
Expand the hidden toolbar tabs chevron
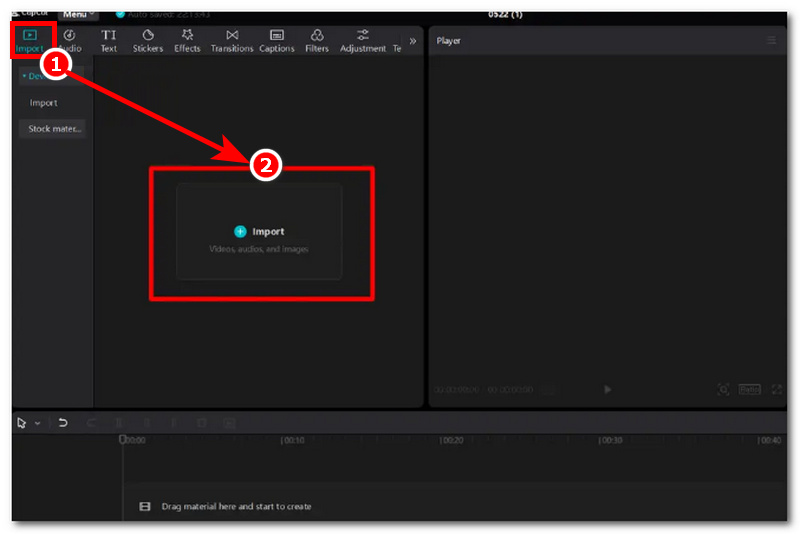pos(412,41)
